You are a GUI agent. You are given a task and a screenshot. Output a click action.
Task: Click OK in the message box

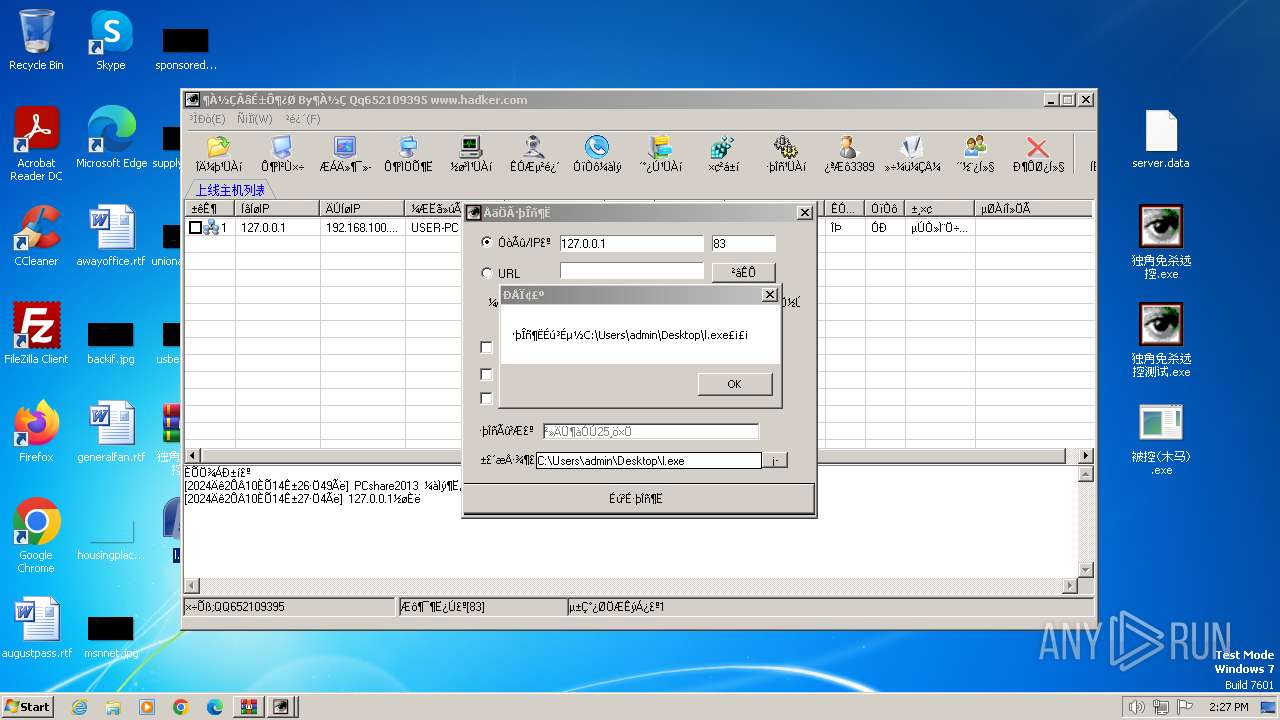coord(735,384)
